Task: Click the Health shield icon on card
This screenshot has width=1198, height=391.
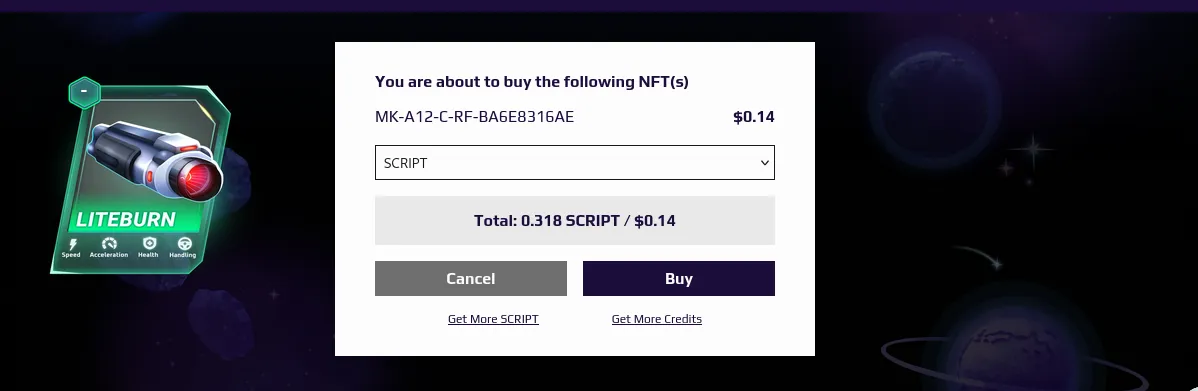Action: pyautogui.click(x=149, y=244)
